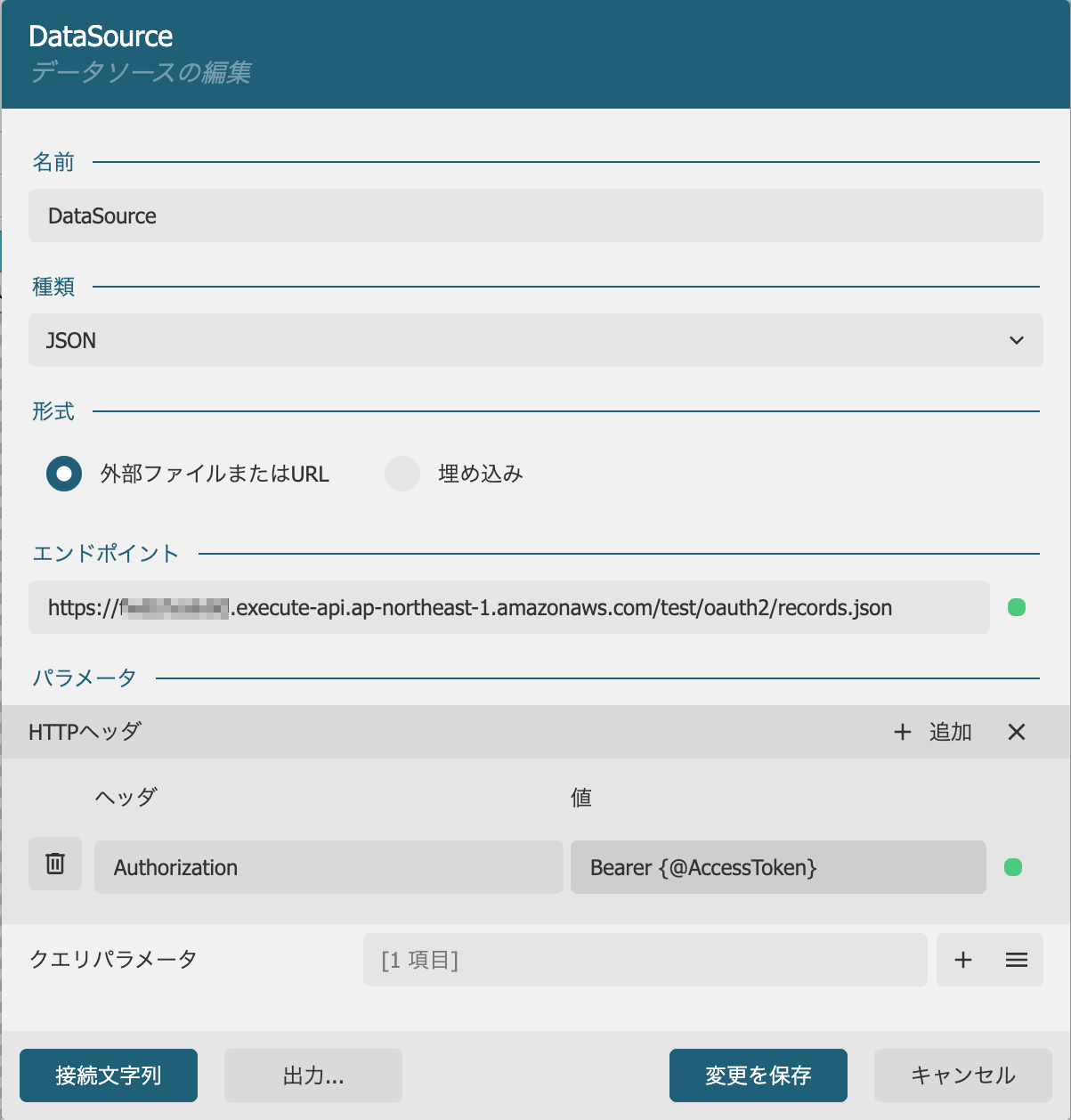Delete the Authorization header with trash icon
Viewport: 1071px width, 1120px height.
click(55, 864)
